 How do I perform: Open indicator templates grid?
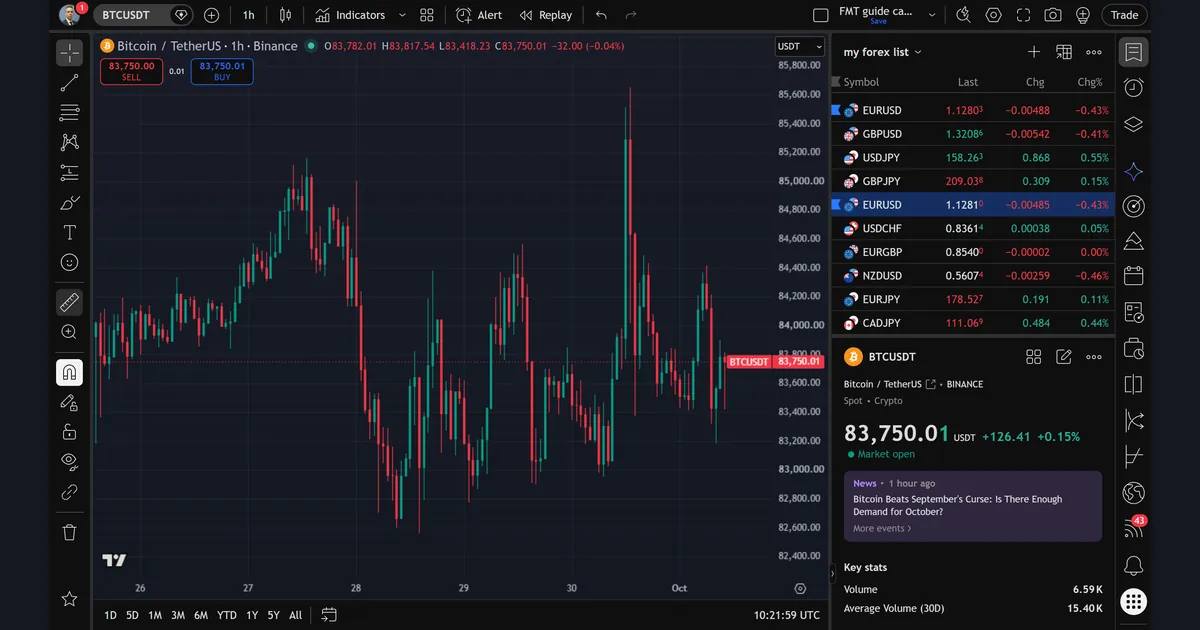tap(427, 15)
